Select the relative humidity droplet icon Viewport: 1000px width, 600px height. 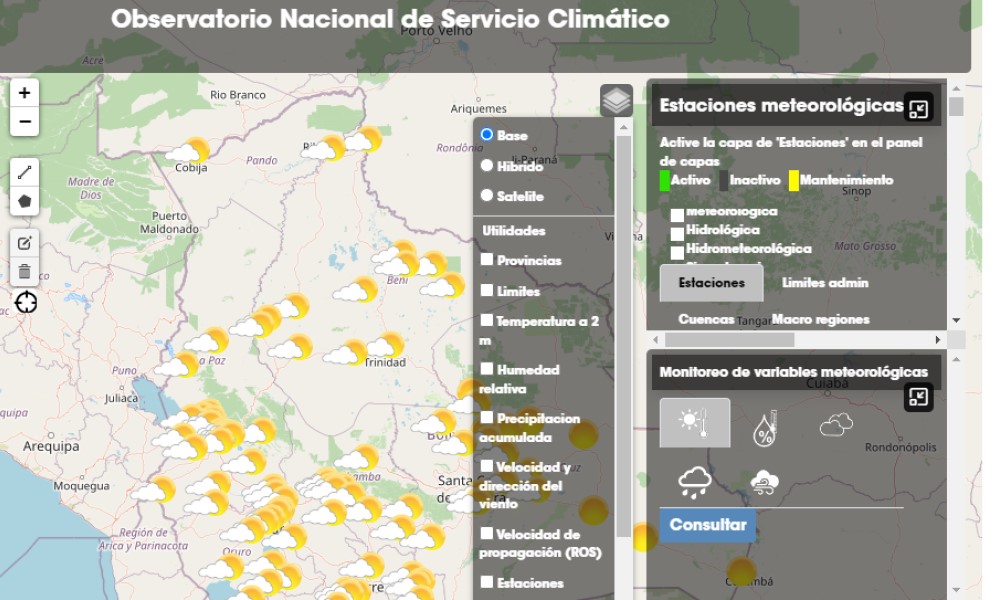pos(765,428)
